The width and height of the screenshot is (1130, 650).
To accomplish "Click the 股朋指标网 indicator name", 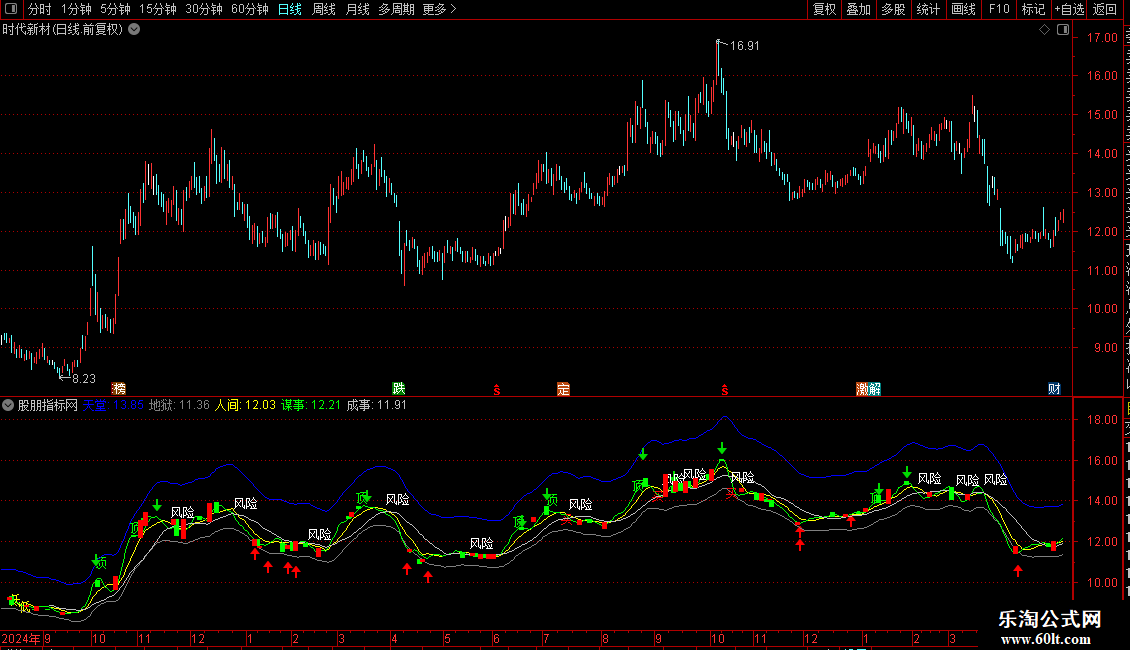I will coord(48,405).
